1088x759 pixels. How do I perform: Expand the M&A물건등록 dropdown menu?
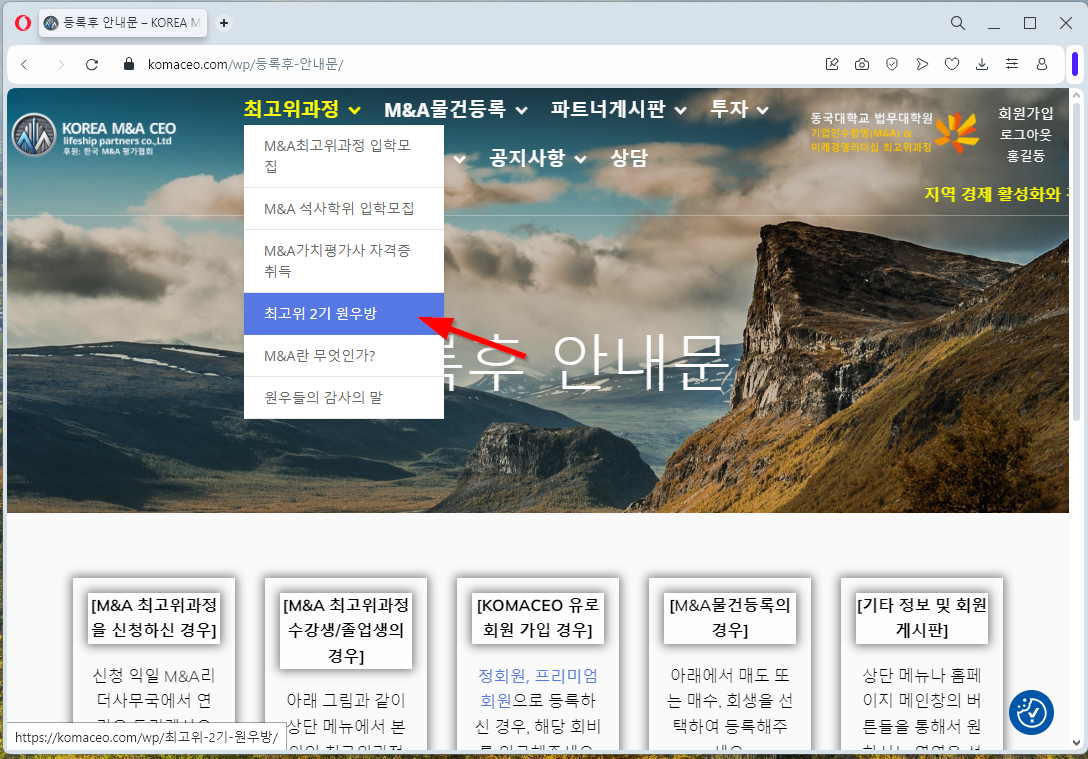click(x=458, y=109)
